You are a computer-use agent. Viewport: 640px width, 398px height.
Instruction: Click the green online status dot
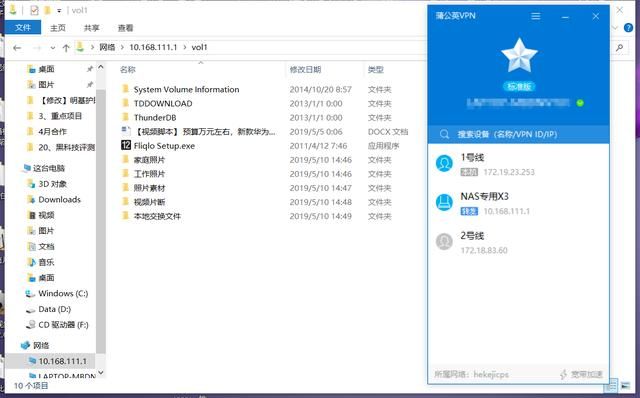tap(580, 103)
